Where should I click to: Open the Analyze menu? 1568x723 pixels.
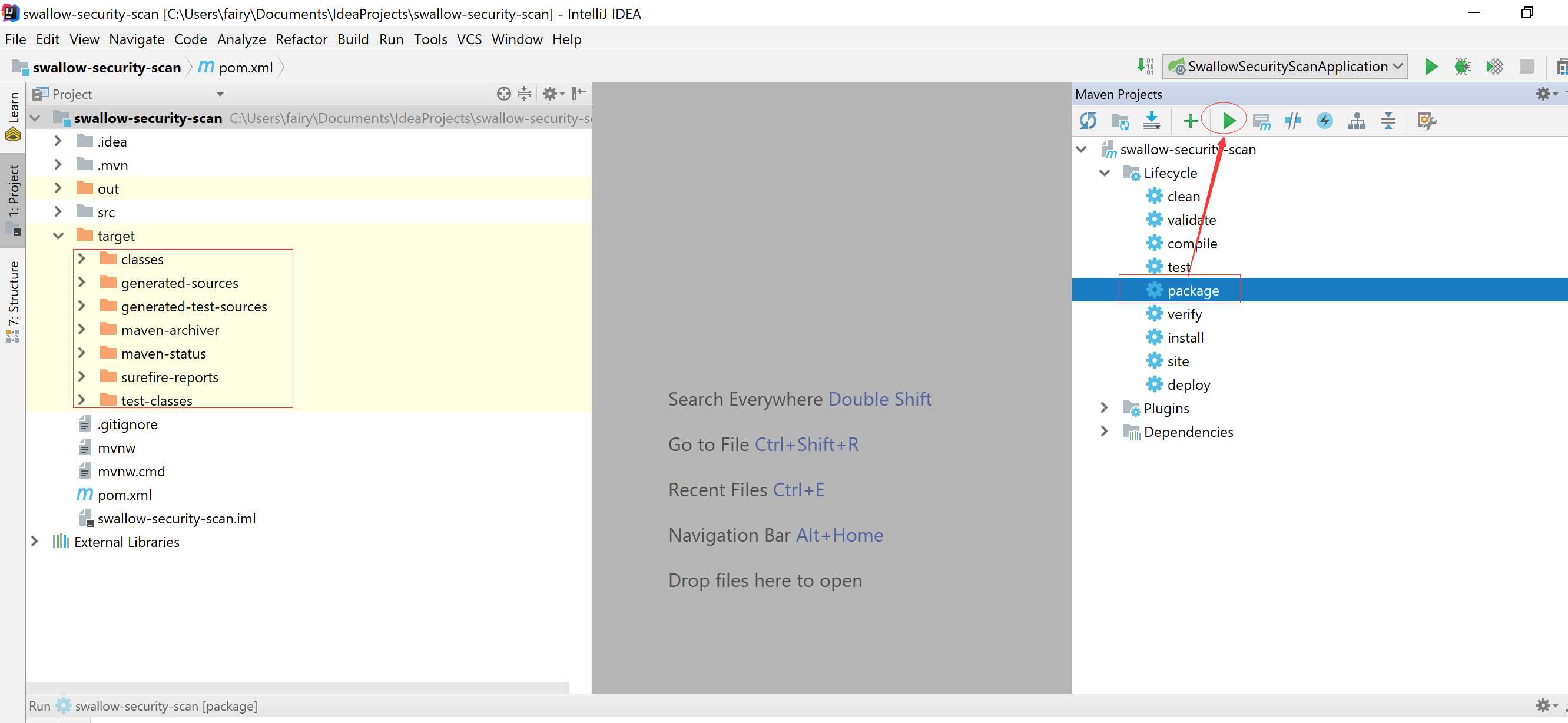(241, 39)
